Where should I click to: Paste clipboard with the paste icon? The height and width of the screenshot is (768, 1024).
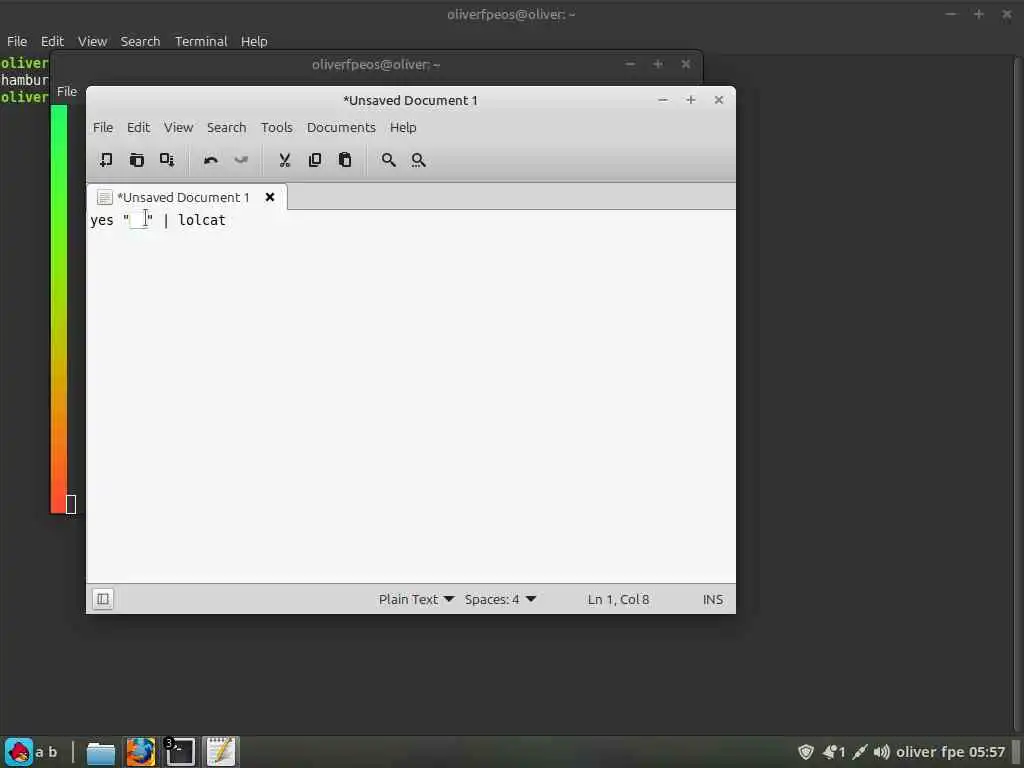(345, 160)
